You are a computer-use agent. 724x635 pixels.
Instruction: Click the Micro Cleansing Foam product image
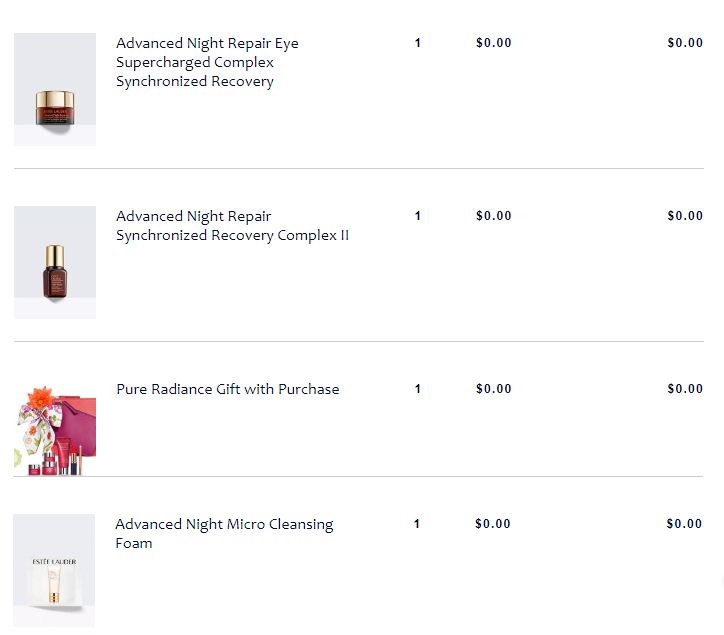tap(54, 571)
